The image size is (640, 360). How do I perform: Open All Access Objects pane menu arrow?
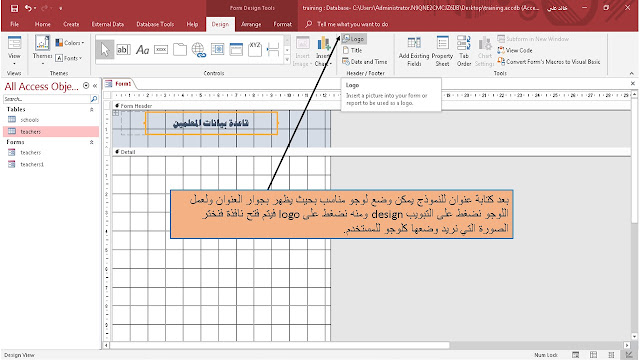point(86,86)
